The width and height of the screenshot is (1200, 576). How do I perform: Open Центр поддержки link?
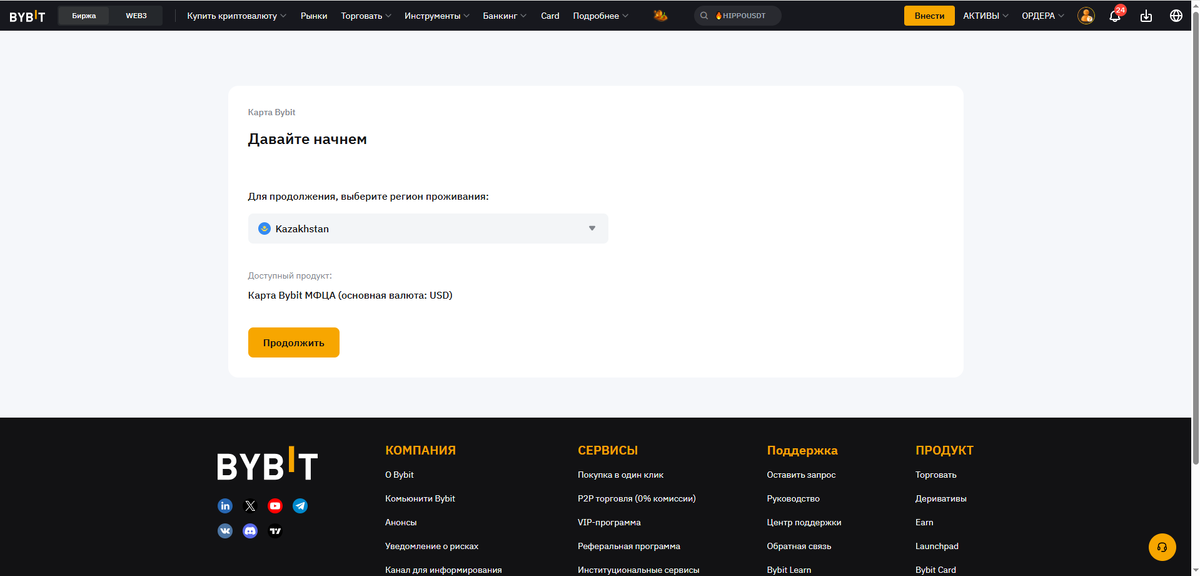click(x=804, y=522)
